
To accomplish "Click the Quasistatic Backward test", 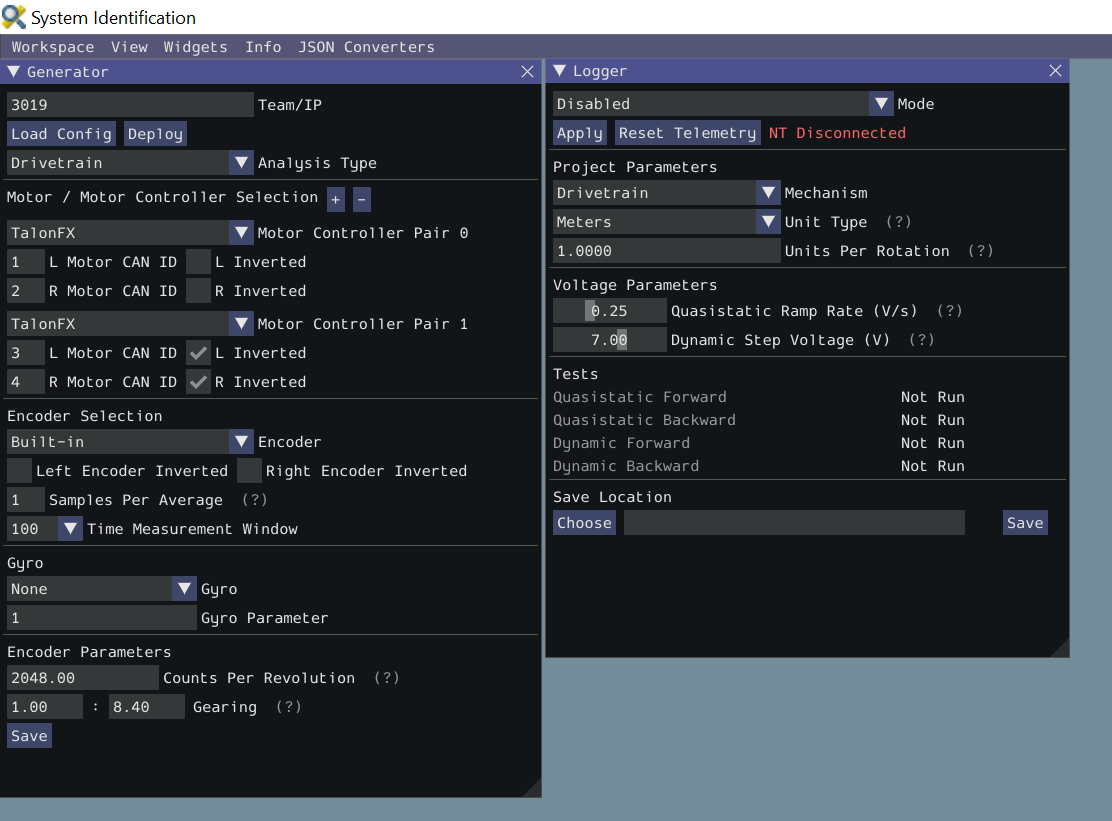I will pyautogui.click(x=645, y=420).
